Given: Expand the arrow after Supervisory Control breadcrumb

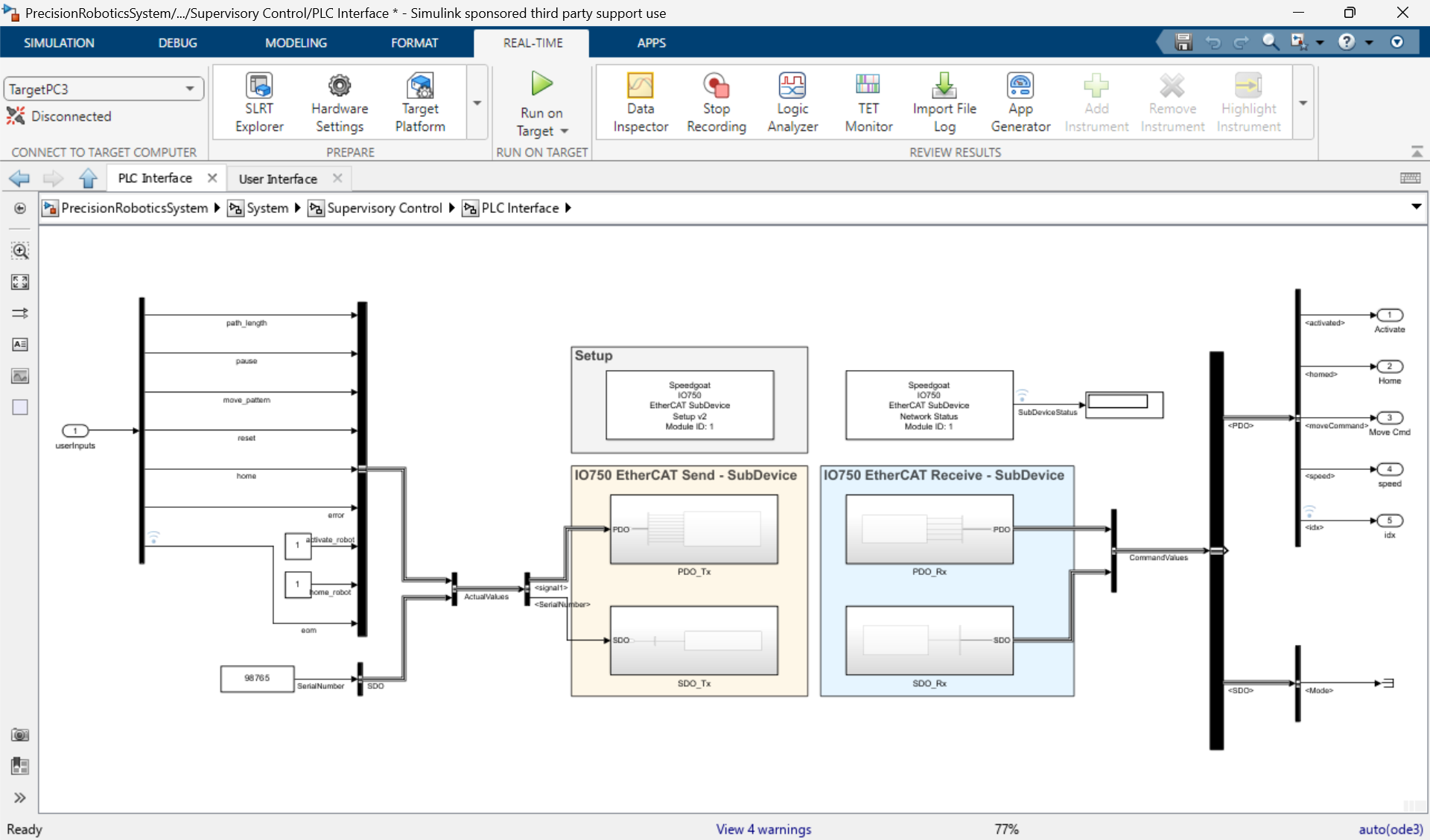Looking at the screenshot, I should coord(451,208).
